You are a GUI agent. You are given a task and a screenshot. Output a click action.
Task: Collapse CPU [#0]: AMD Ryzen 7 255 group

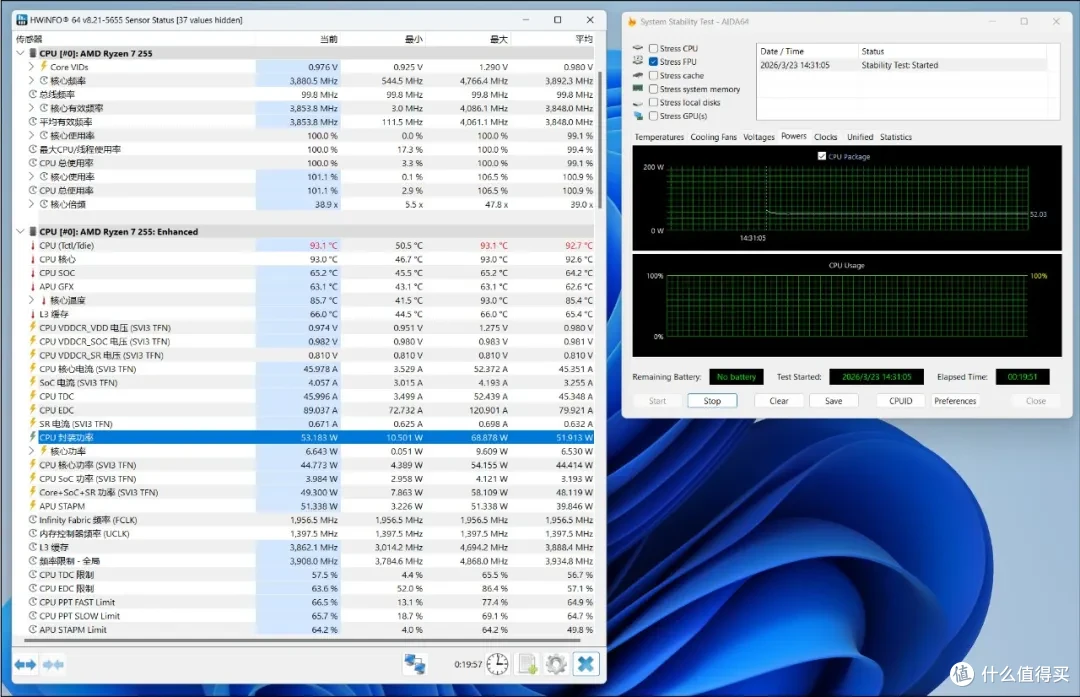coord(20,53)
